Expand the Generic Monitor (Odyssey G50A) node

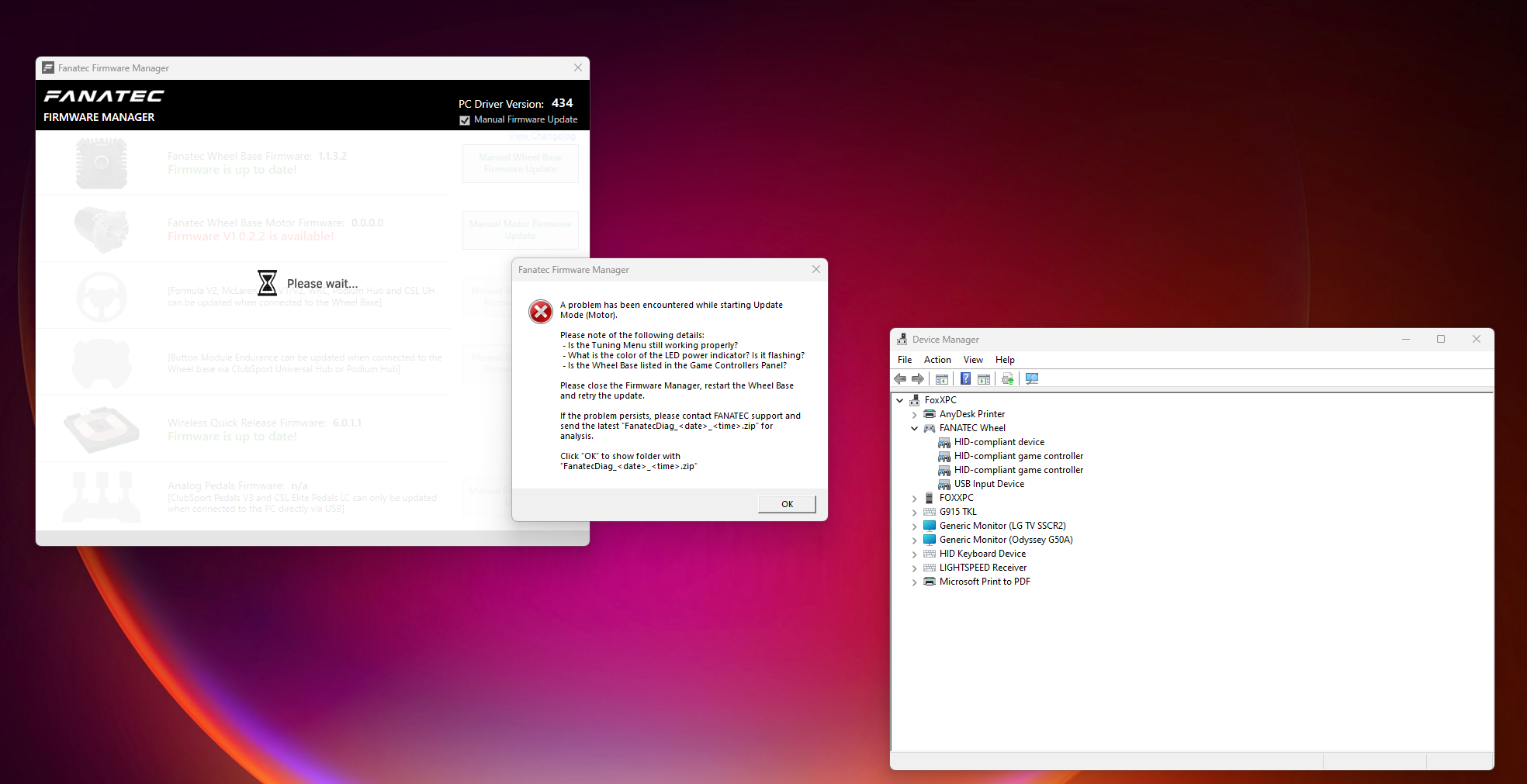point(915,541)
